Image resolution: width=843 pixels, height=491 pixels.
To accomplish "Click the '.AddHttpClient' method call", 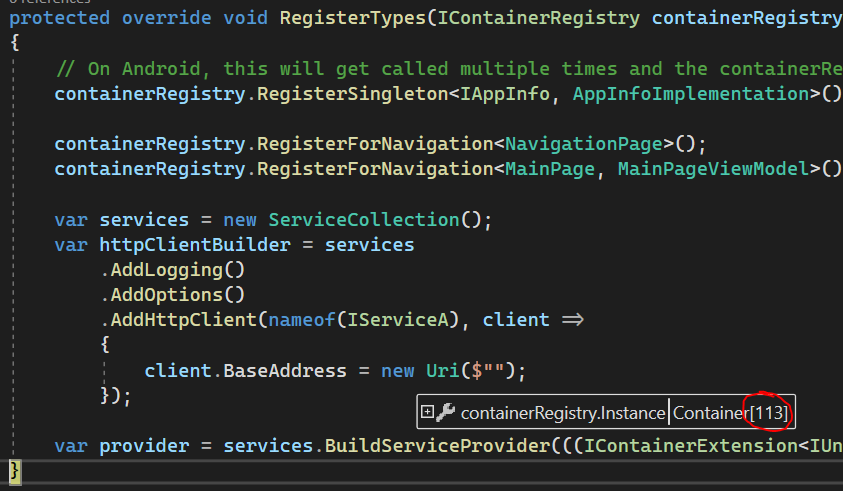I will 178,320.
